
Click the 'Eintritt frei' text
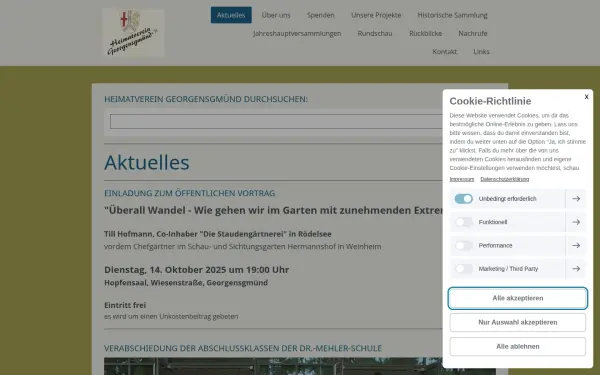click(x=125, y=305)
